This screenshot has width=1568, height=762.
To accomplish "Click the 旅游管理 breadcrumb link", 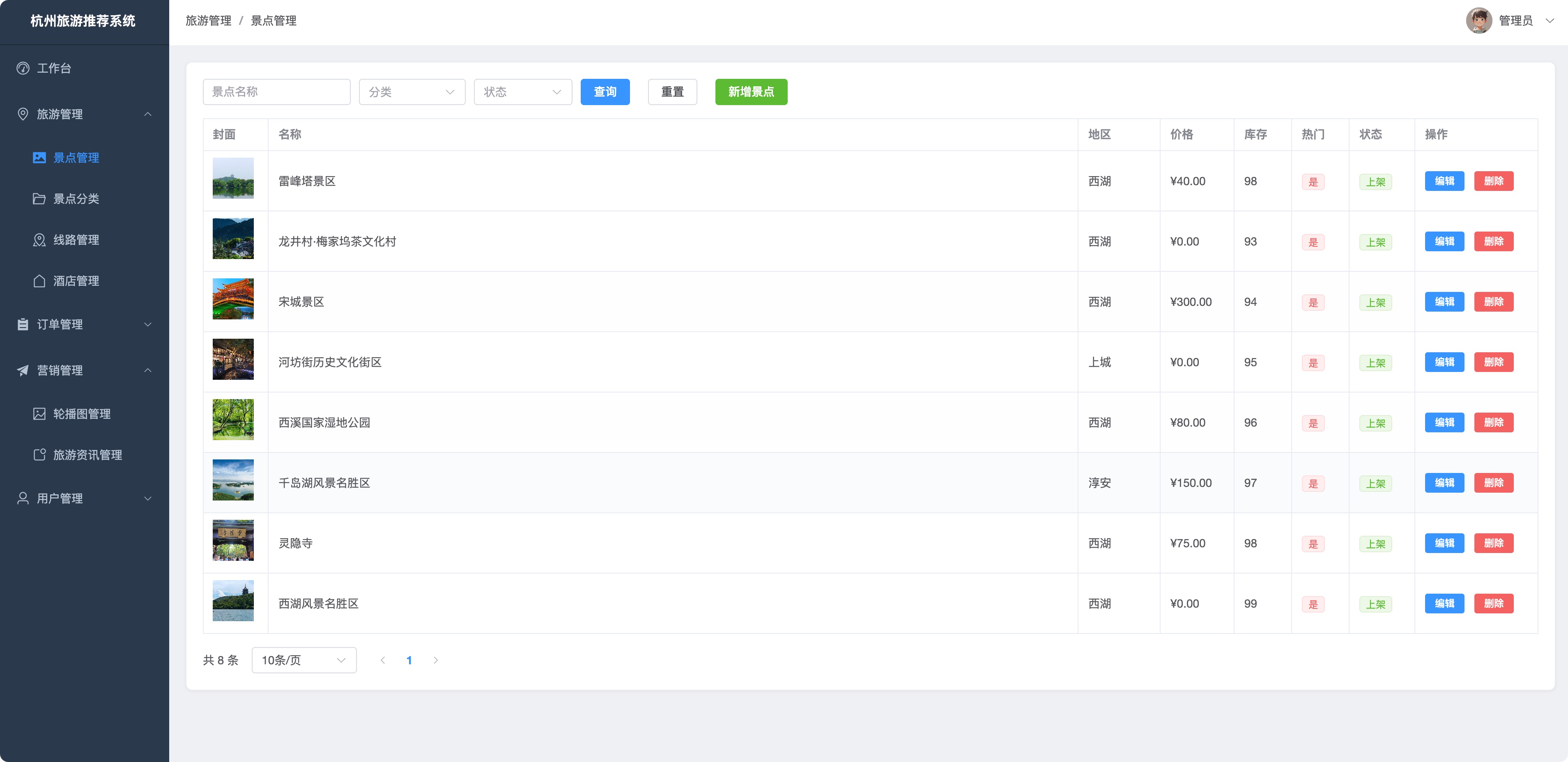I will [x=208, y=21].
